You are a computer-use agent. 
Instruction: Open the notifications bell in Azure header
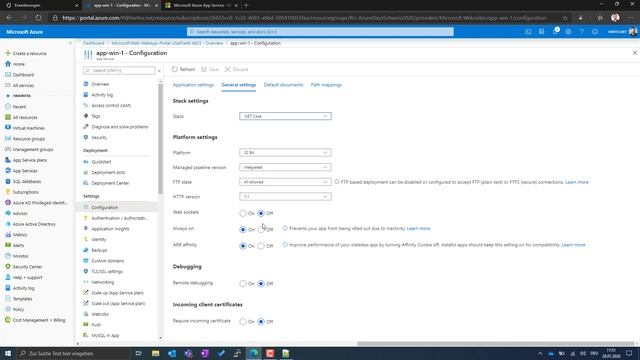pyautogui.click(x=555, y=31)
